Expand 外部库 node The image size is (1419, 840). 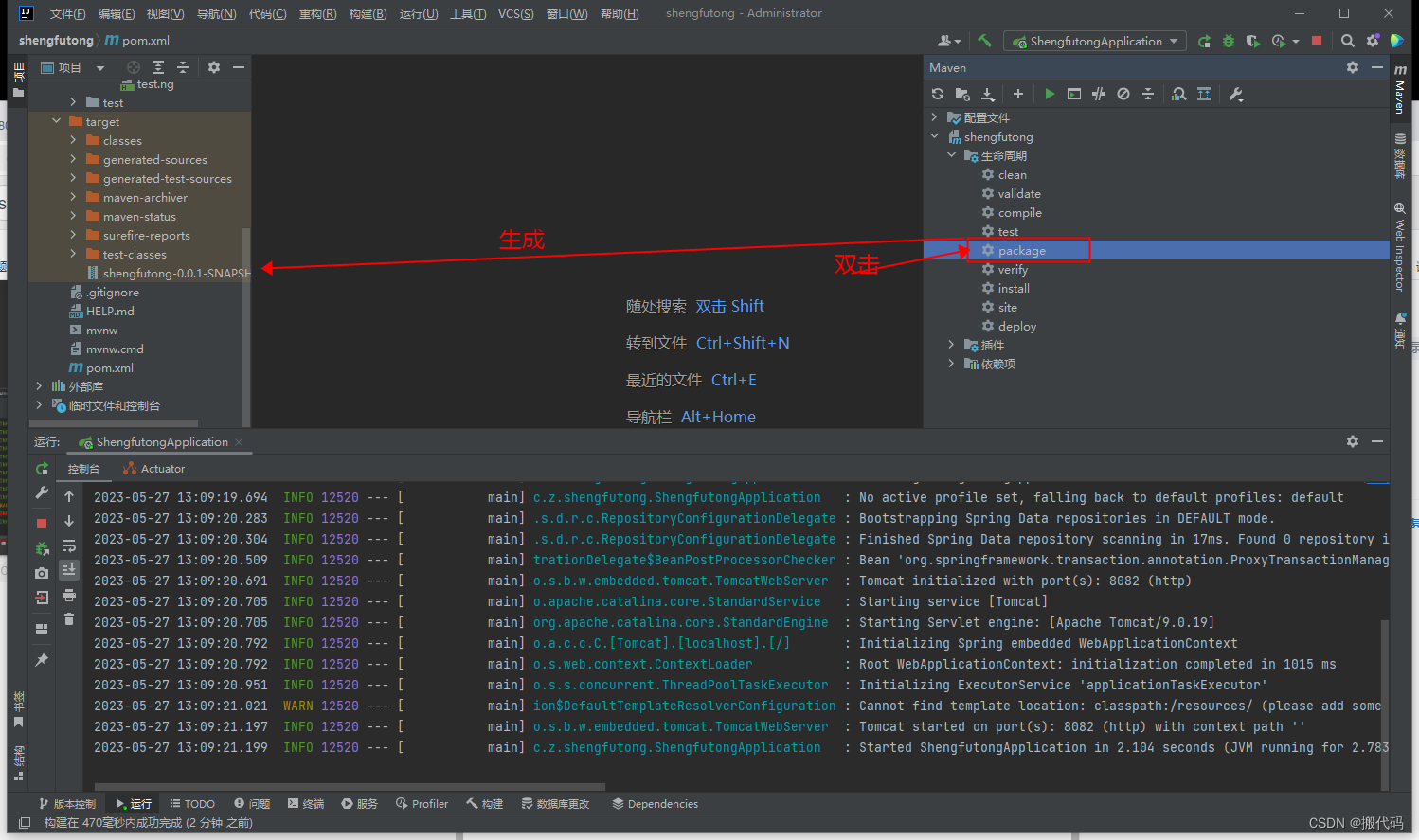click(39, 386)
